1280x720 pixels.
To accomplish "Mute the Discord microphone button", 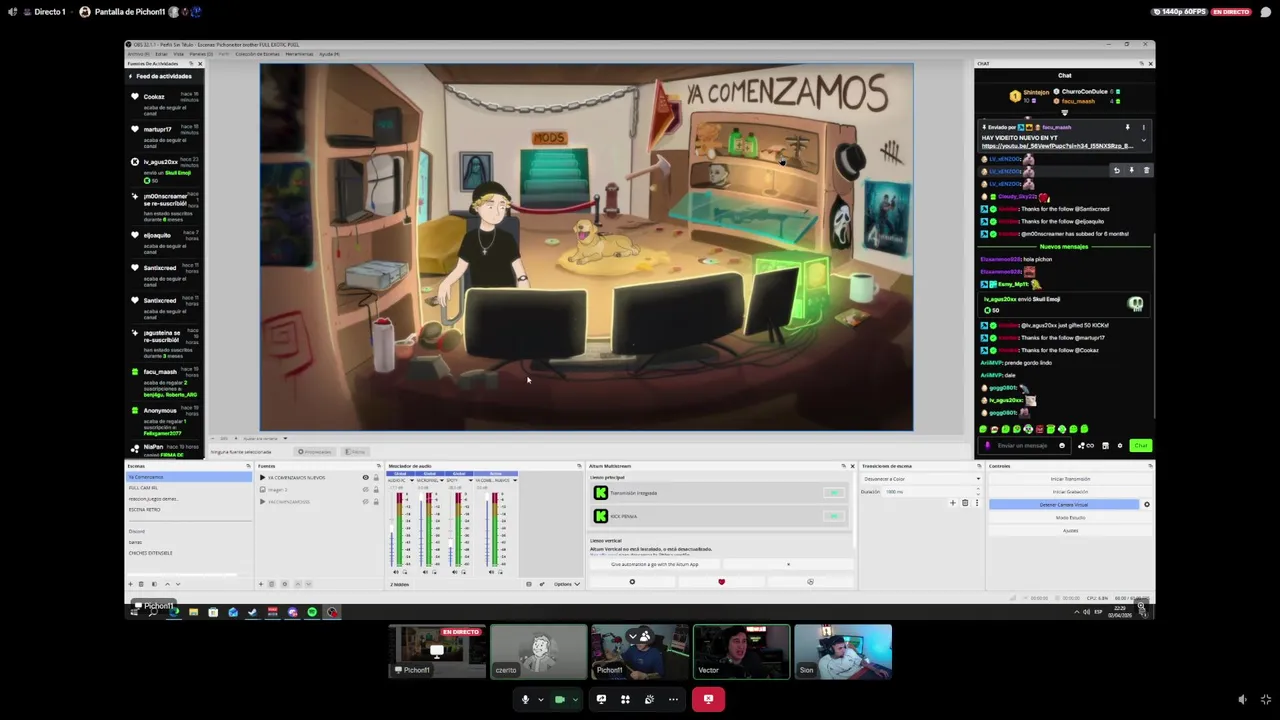I will point(525,699).
